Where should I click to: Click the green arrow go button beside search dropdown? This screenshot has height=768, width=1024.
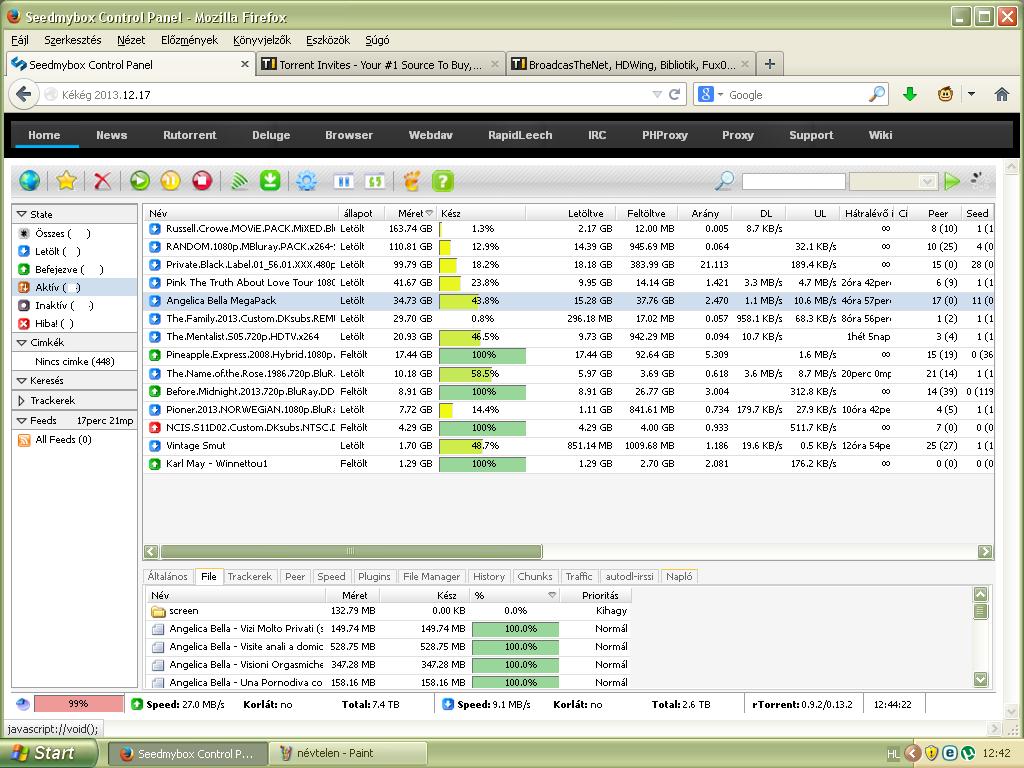pyautogui.click(x=952, y=181)
